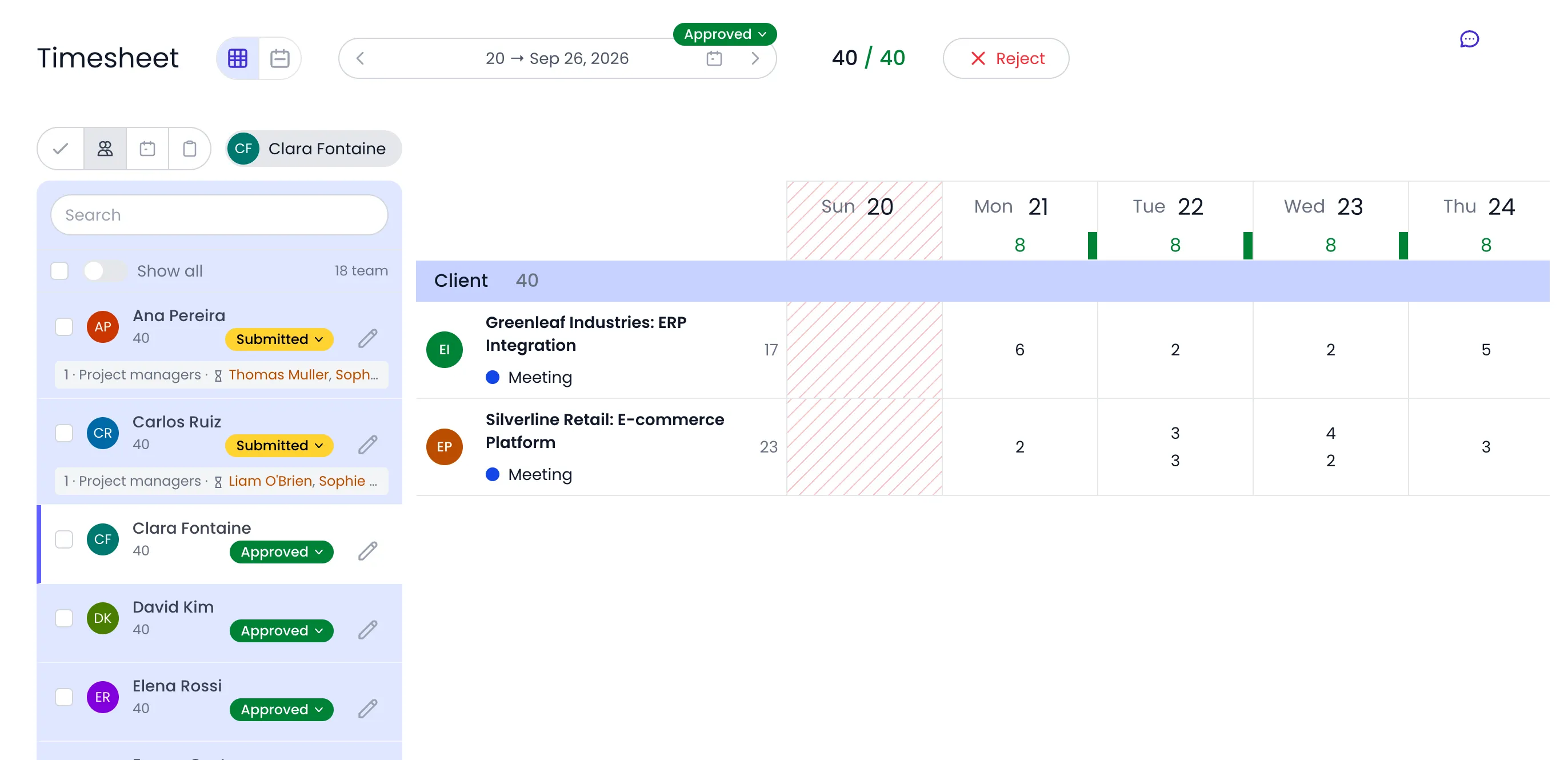Edit Clara Fontaine's timesheet pencil icon
The width and height of the screenshot is (1568, 760).
pyautogui.click(x=367, y=551)
